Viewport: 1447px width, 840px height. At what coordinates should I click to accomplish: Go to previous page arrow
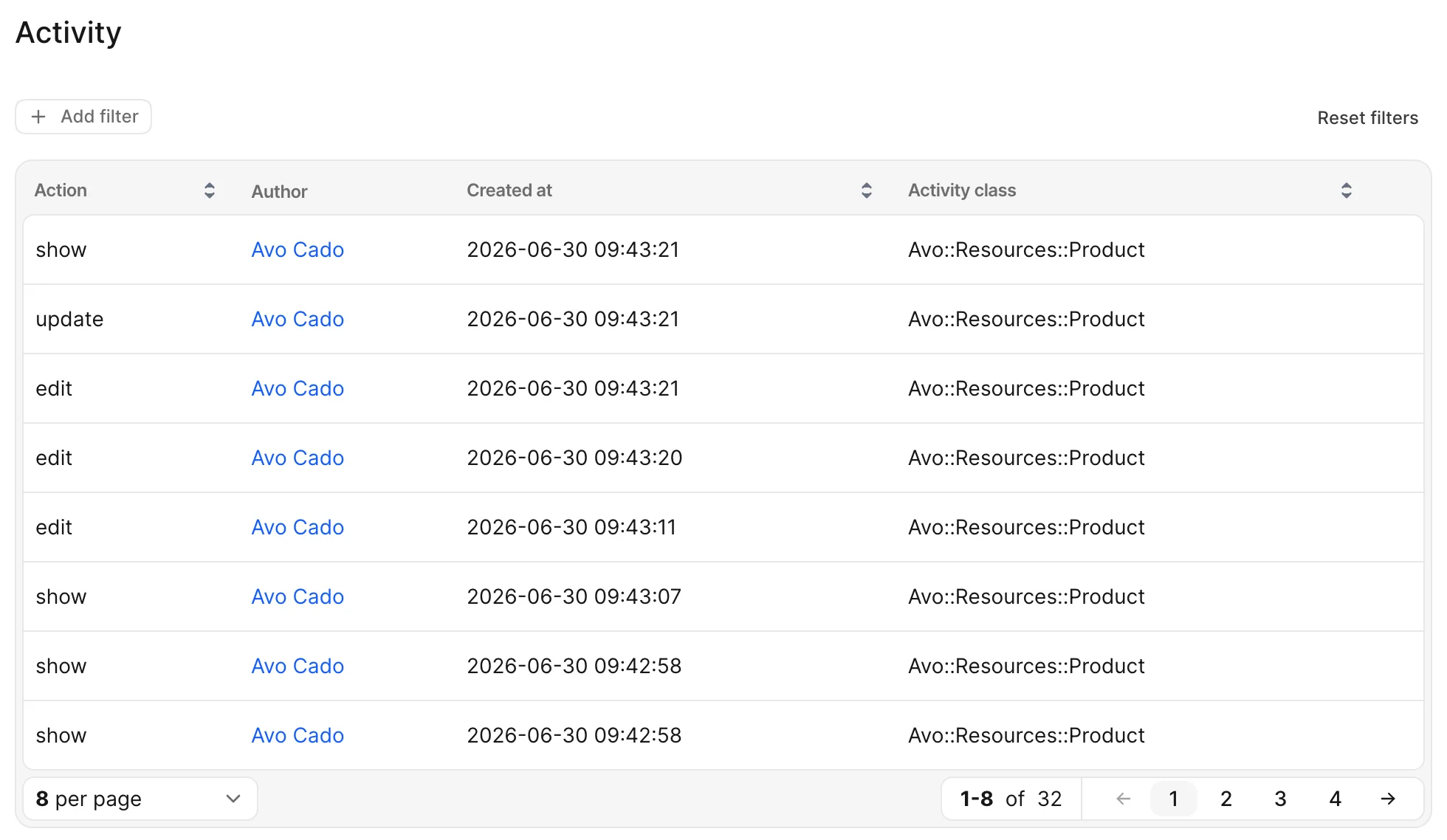[x=1124, y=799]
